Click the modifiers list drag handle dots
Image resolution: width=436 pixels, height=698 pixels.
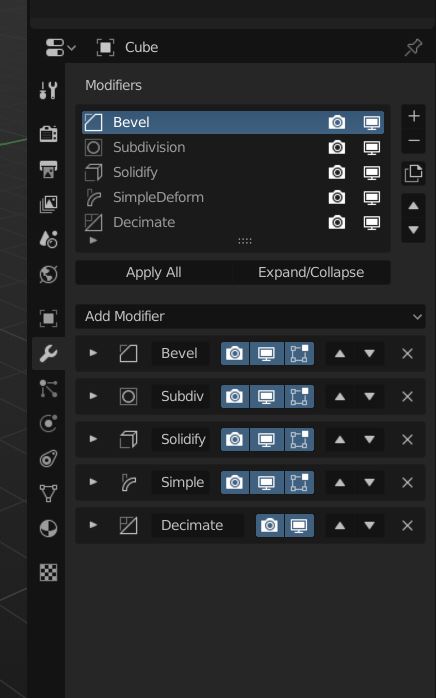(x=244, y=241)
